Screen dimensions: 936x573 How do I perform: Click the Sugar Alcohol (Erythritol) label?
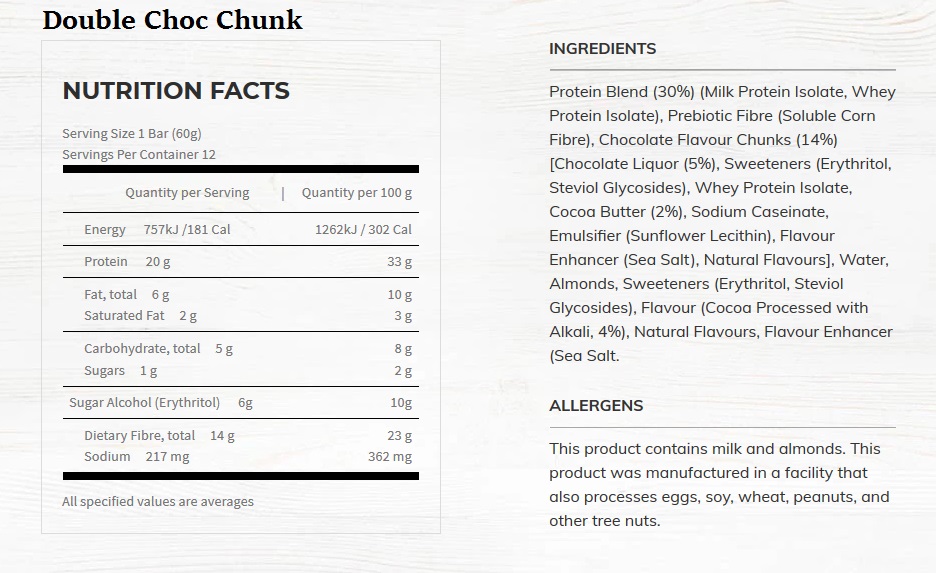pyautogui.click(x=145, y=403)
